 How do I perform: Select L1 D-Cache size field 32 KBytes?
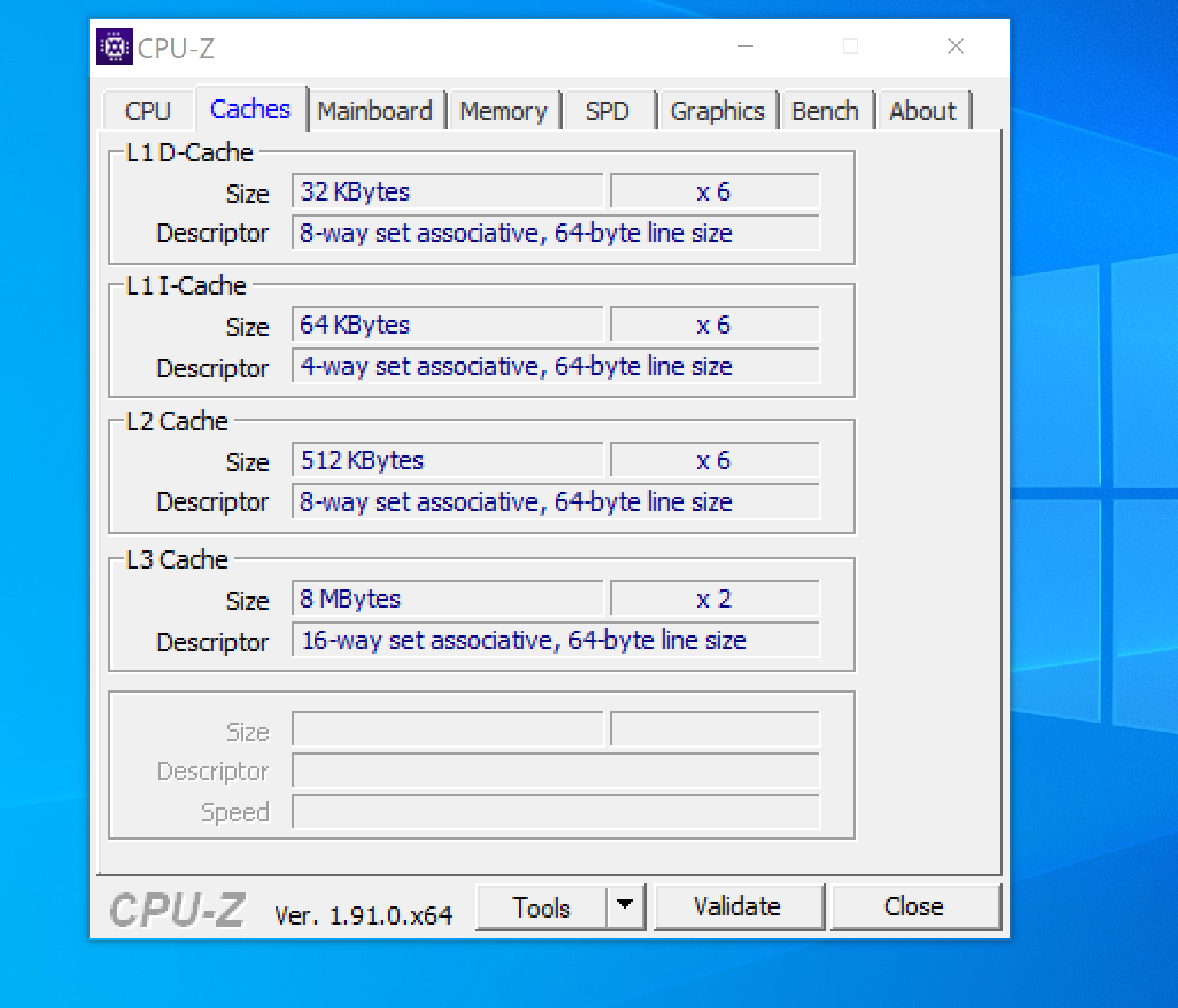pyautogui.click(x=448, y=191)
